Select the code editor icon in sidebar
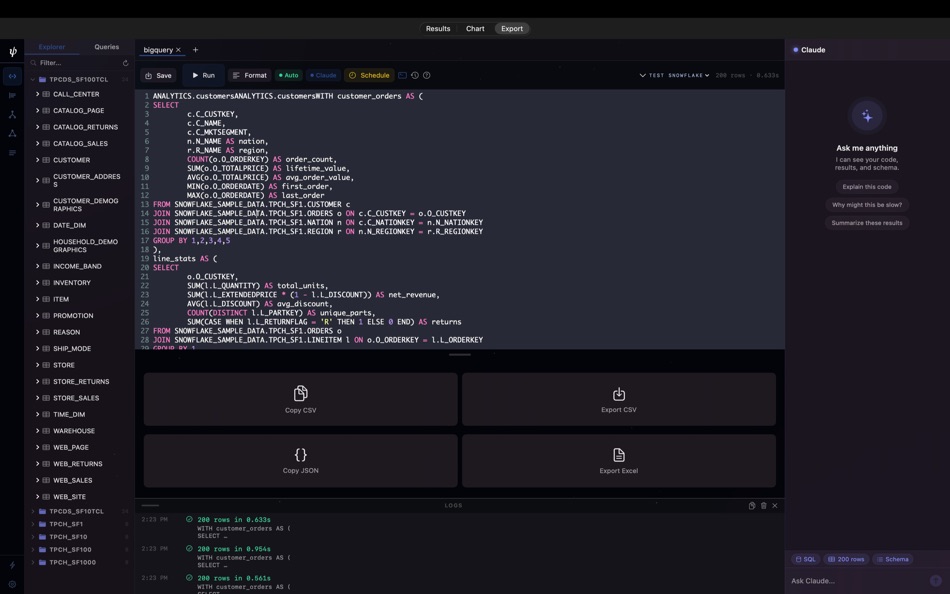 pyautogui.click(x=12, y=75)
